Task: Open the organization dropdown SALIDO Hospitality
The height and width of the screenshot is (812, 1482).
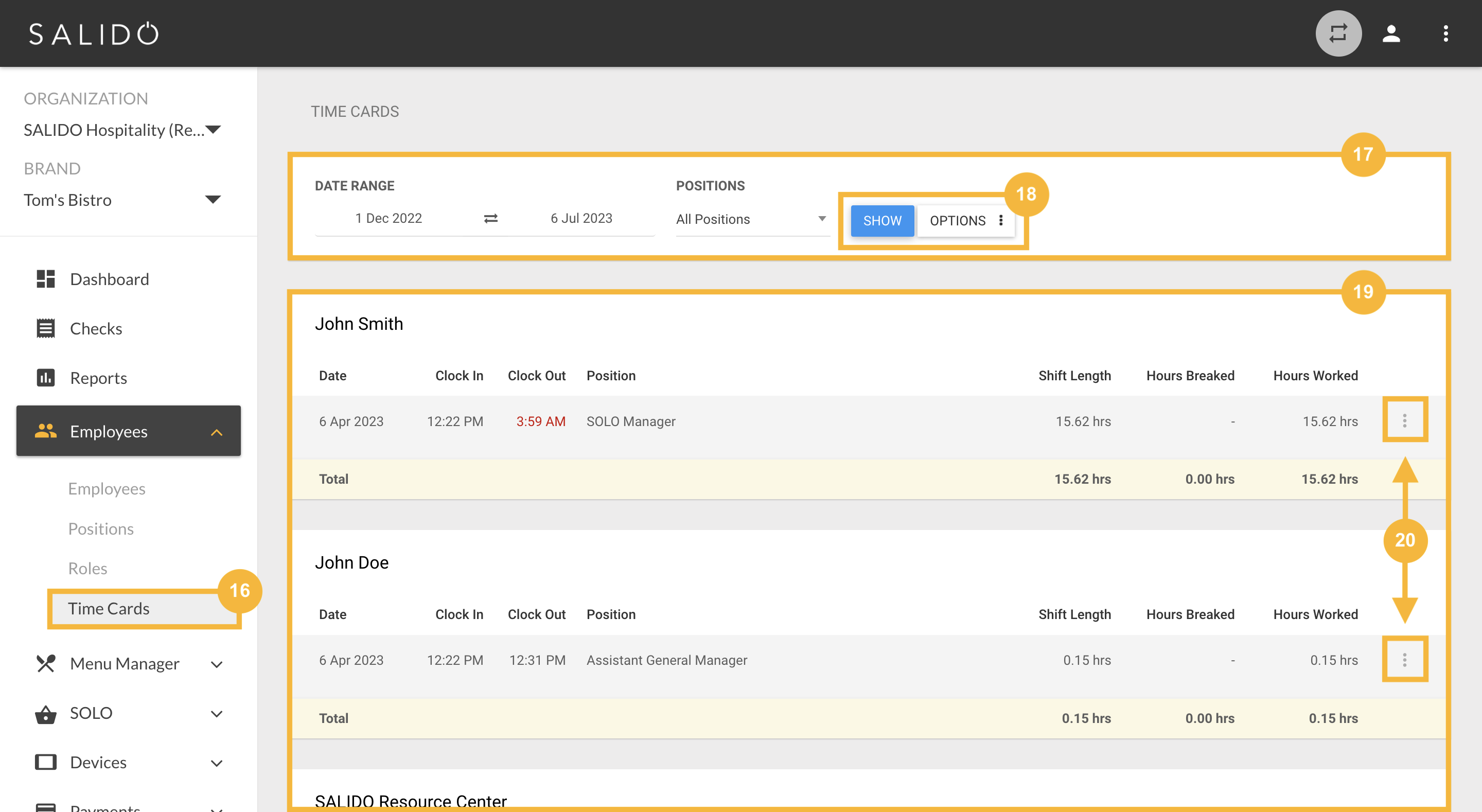Action: coord(122,130)
